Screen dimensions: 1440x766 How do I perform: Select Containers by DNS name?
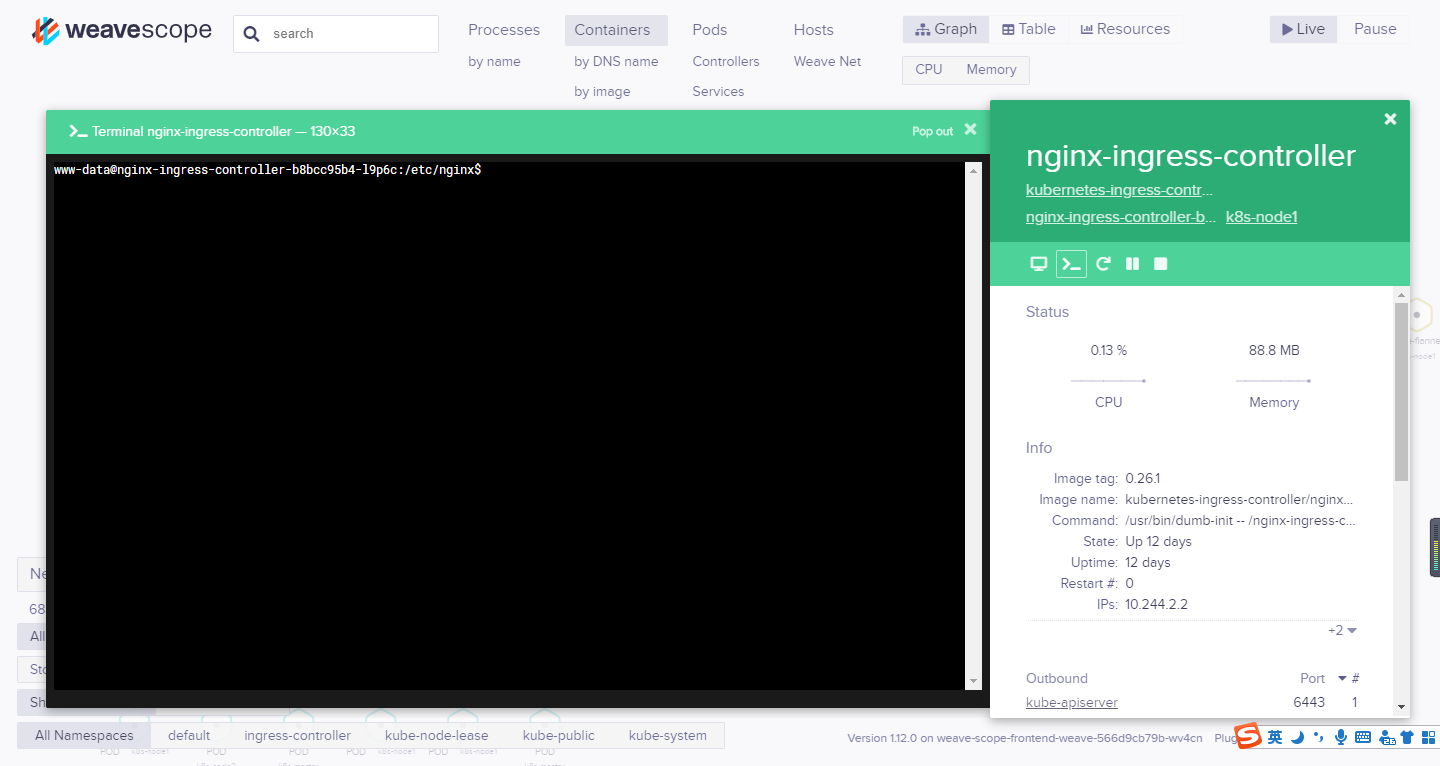click(616, 62)
